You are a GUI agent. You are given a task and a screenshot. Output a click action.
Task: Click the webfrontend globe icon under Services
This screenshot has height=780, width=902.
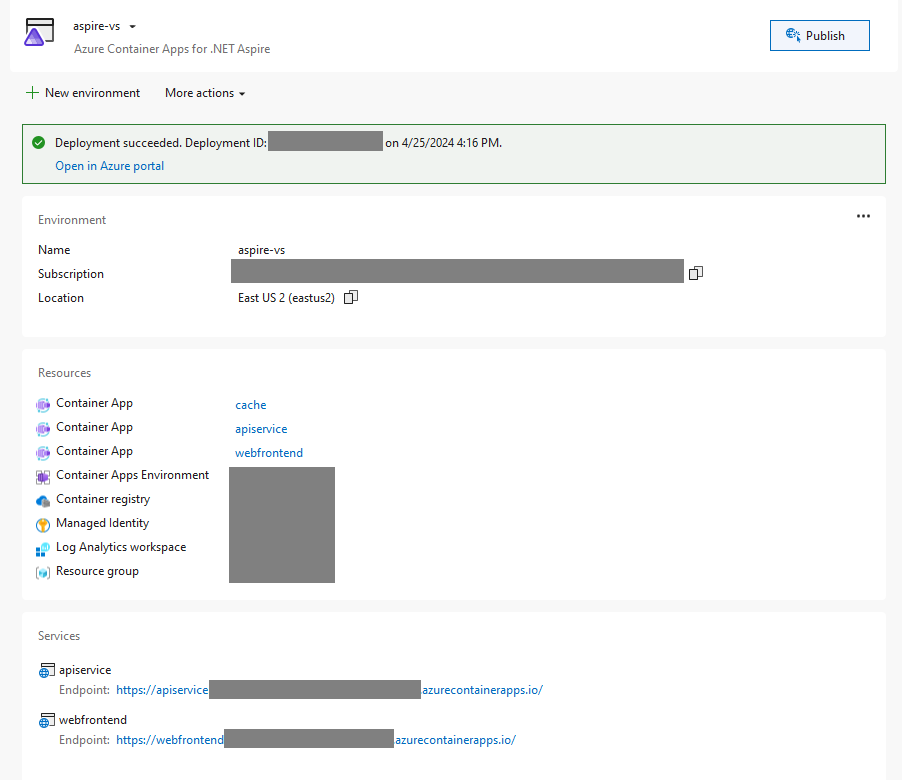[46, 719]
